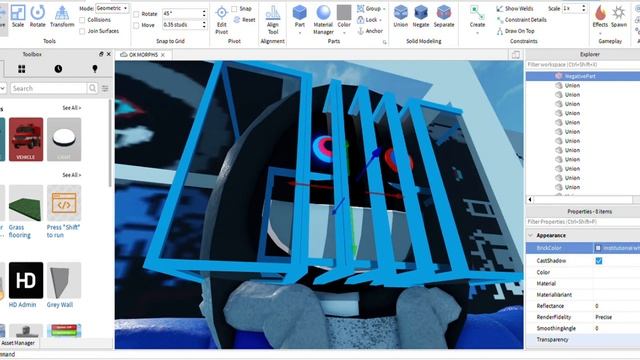The width and height of the screenshot is (640, 360).
Task: Toggle Draw On Top
Action: click(516, 31)
